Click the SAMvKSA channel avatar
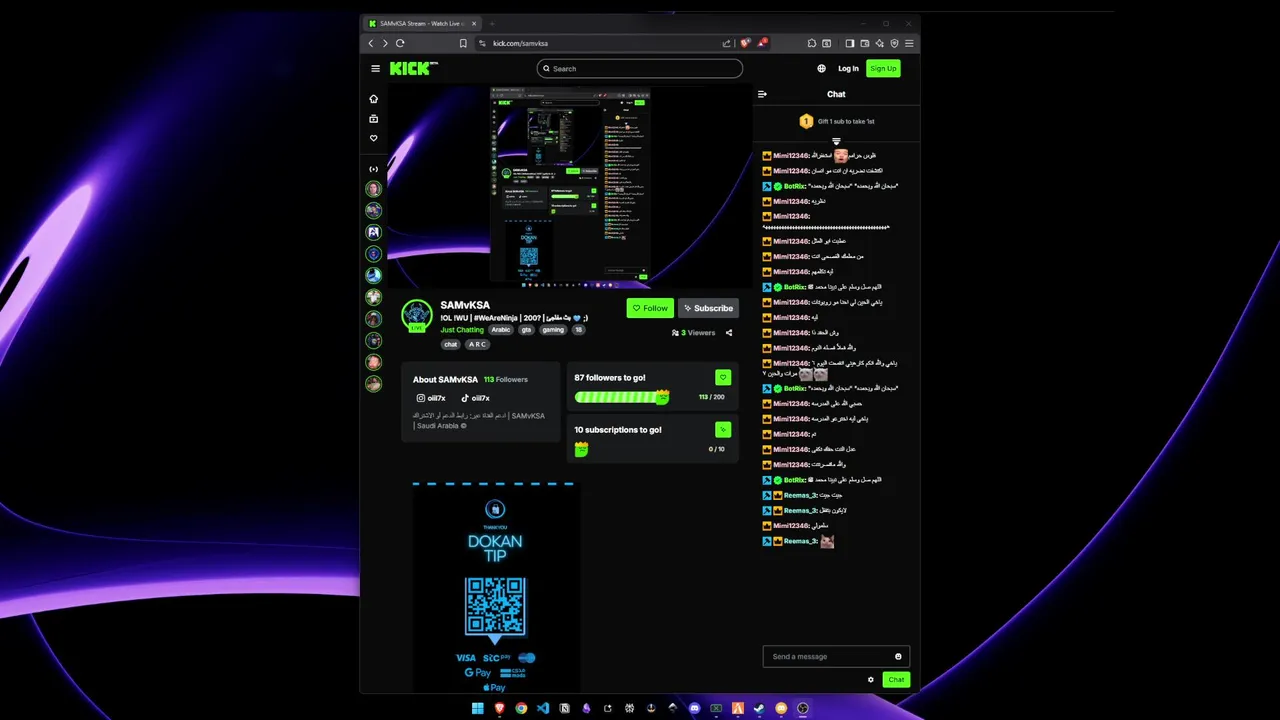Screen dimensions: 1280x720 [x=417, y=314]
